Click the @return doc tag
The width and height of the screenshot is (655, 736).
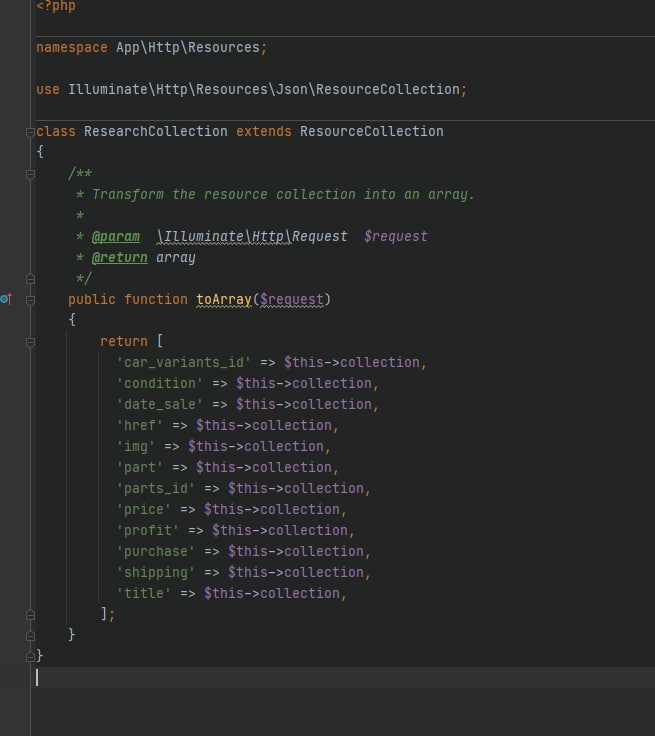(119, 258)
